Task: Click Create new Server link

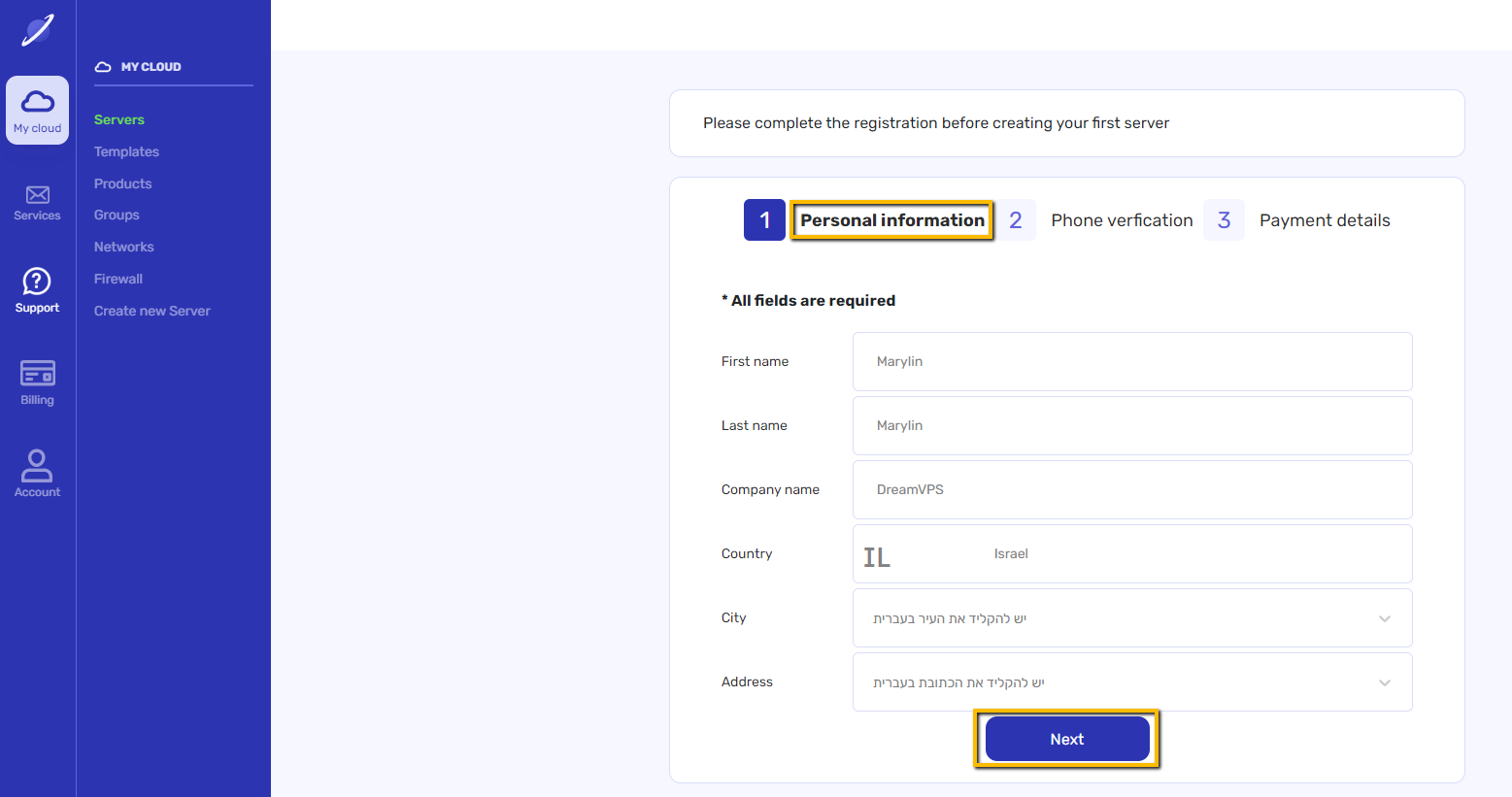Action: coord(152,311)
